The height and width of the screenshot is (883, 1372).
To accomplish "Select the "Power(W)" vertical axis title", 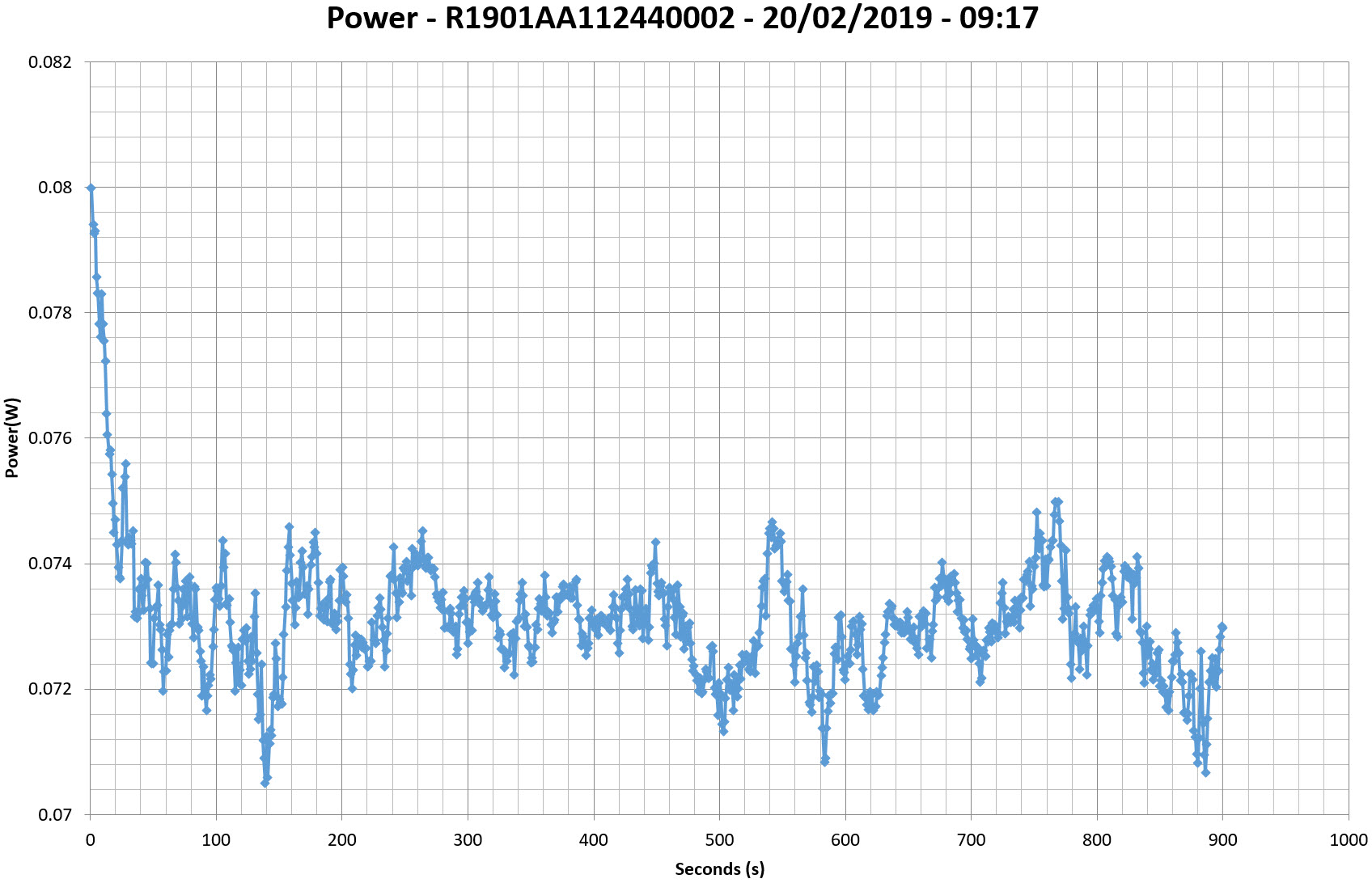I will [x=12, y=437].
